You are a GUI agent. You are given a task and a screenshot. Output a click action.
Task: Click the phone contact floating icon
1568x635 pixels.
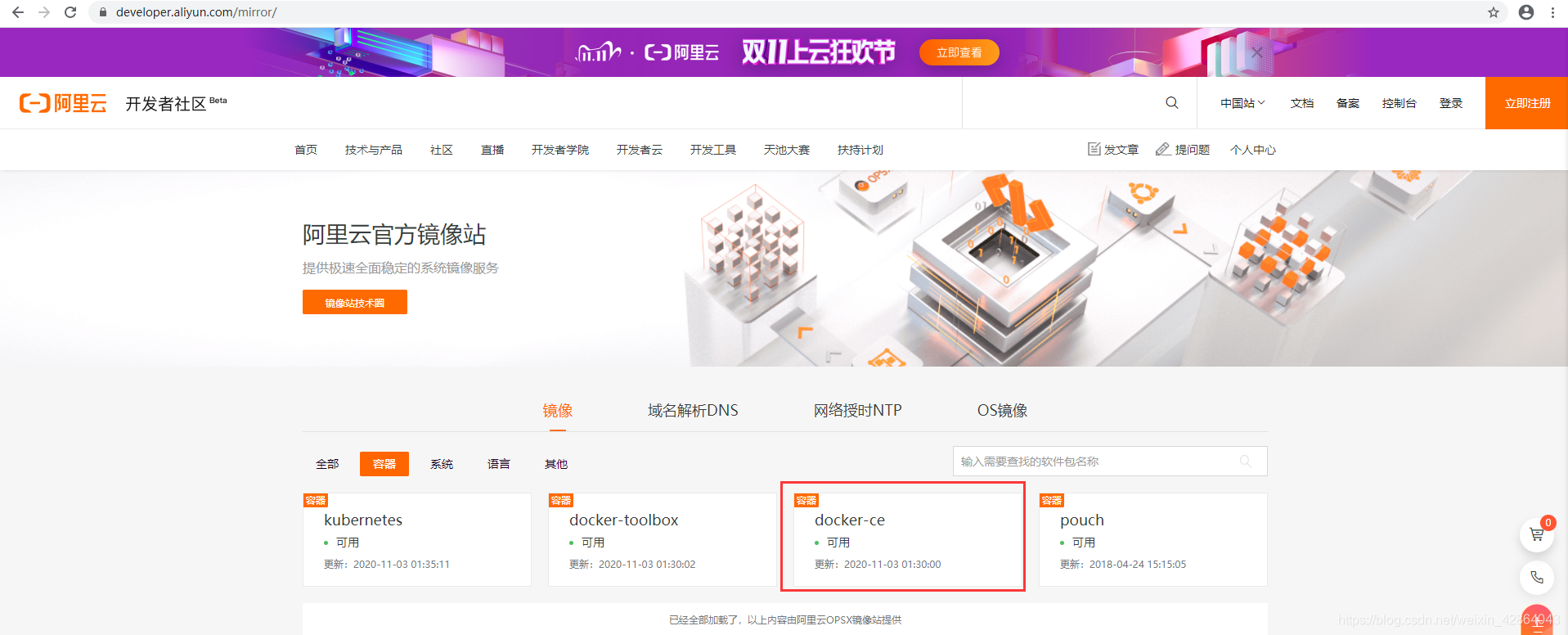[x=1537, y=578]
